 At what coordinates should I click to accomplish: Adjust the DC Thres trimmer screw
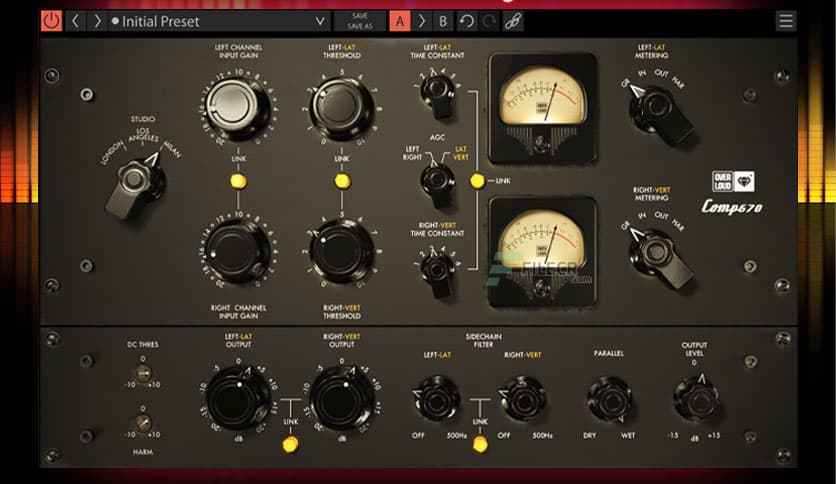pos(142,374)
